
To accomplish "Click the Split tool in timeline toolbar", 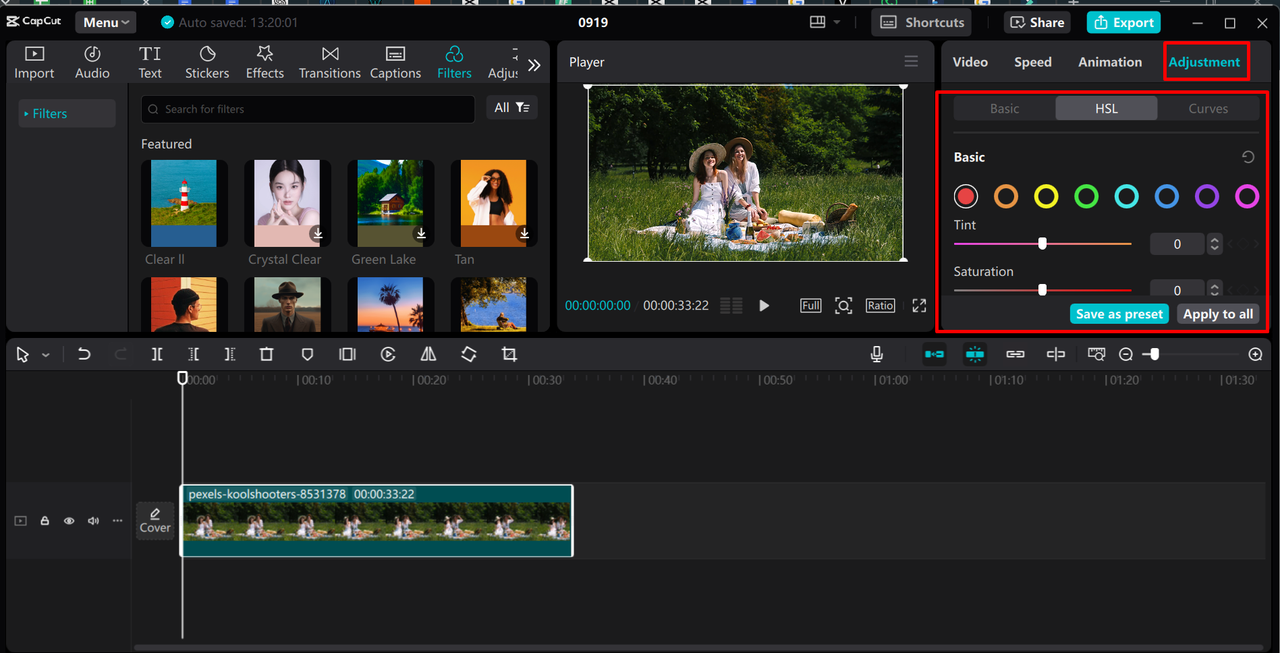I will (157, 354).
